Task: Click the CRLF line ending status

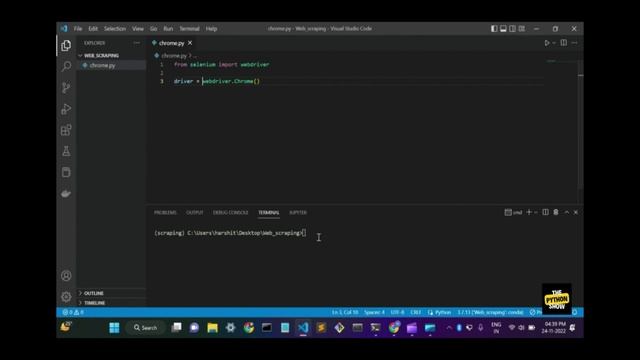Action: pos(416,312)
